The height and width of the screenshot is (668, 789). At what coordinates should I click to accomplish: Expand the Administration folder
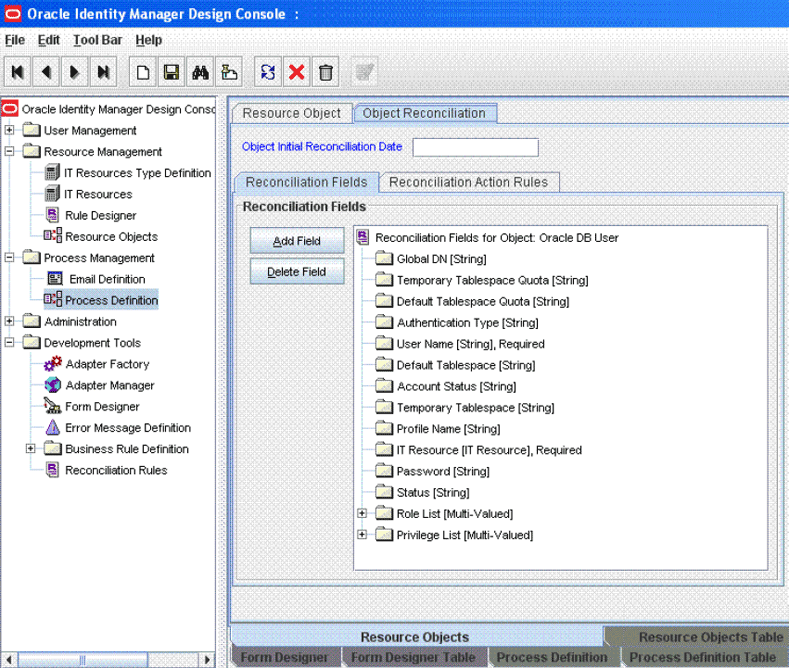9,321
